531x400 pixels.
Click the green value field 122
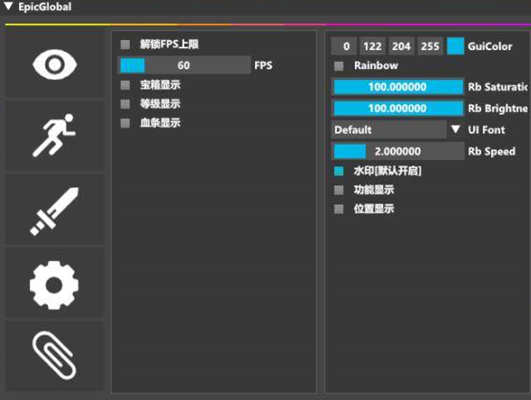click(x=372, y=46)
